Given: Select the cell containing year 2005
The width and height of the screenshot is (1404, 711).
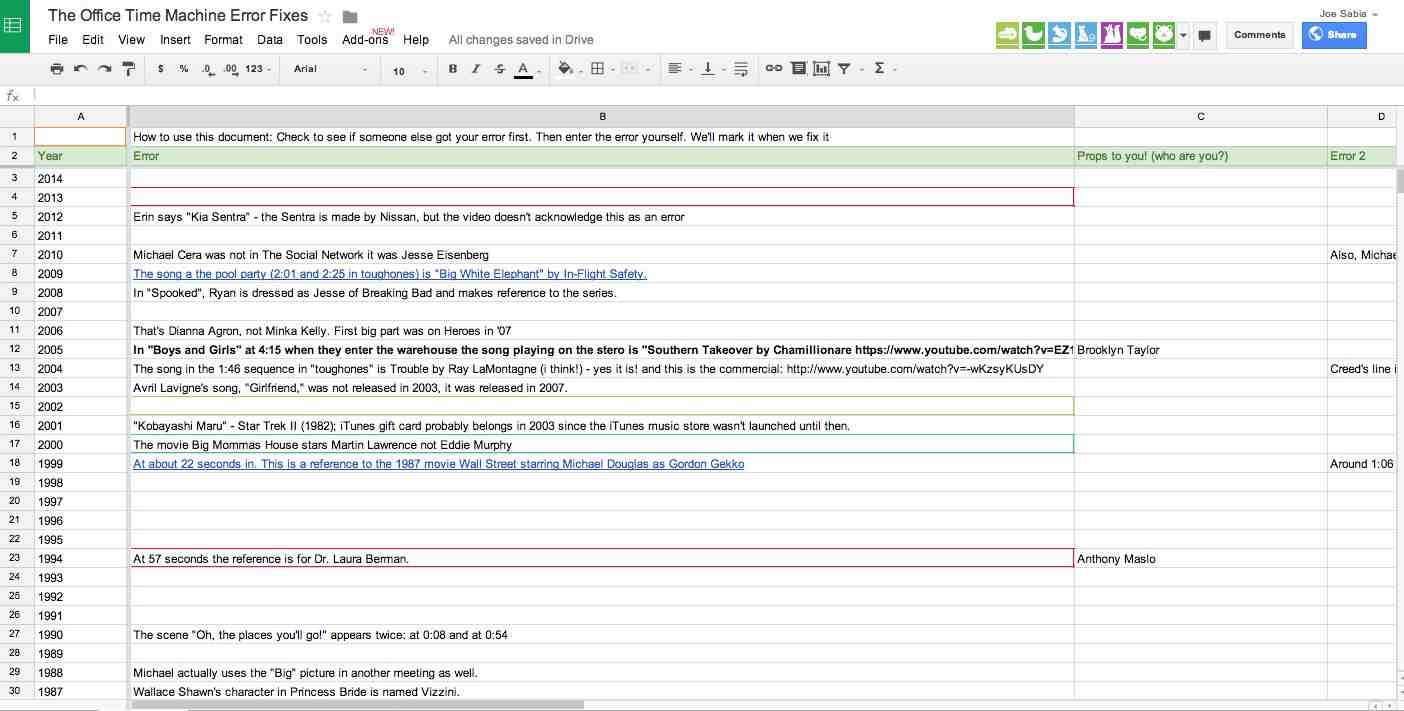Looking at the screenshot, I should [x=81, y=350].
